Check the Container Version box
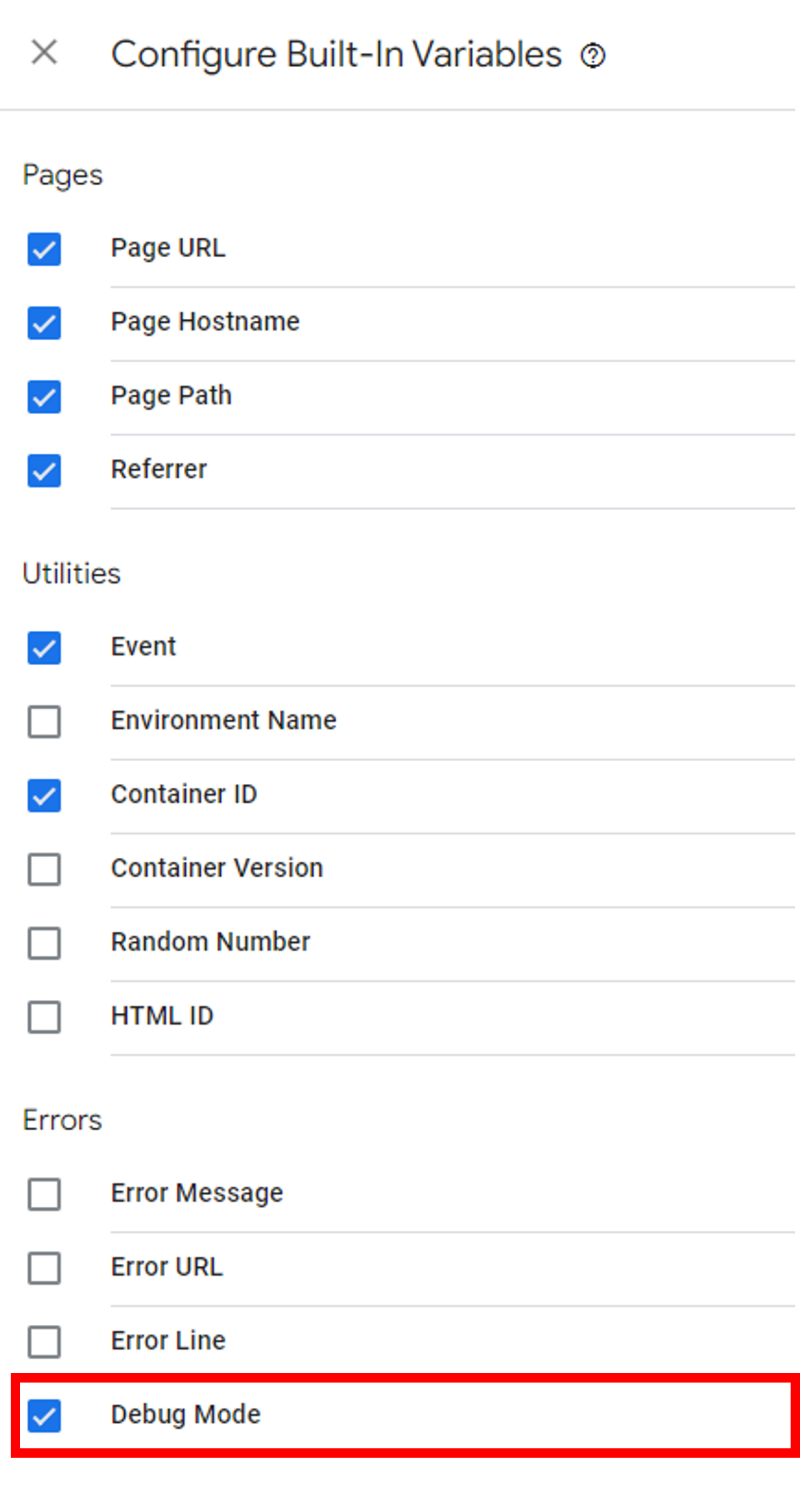This screenshot has width=800, height=1487. (44, 869)
